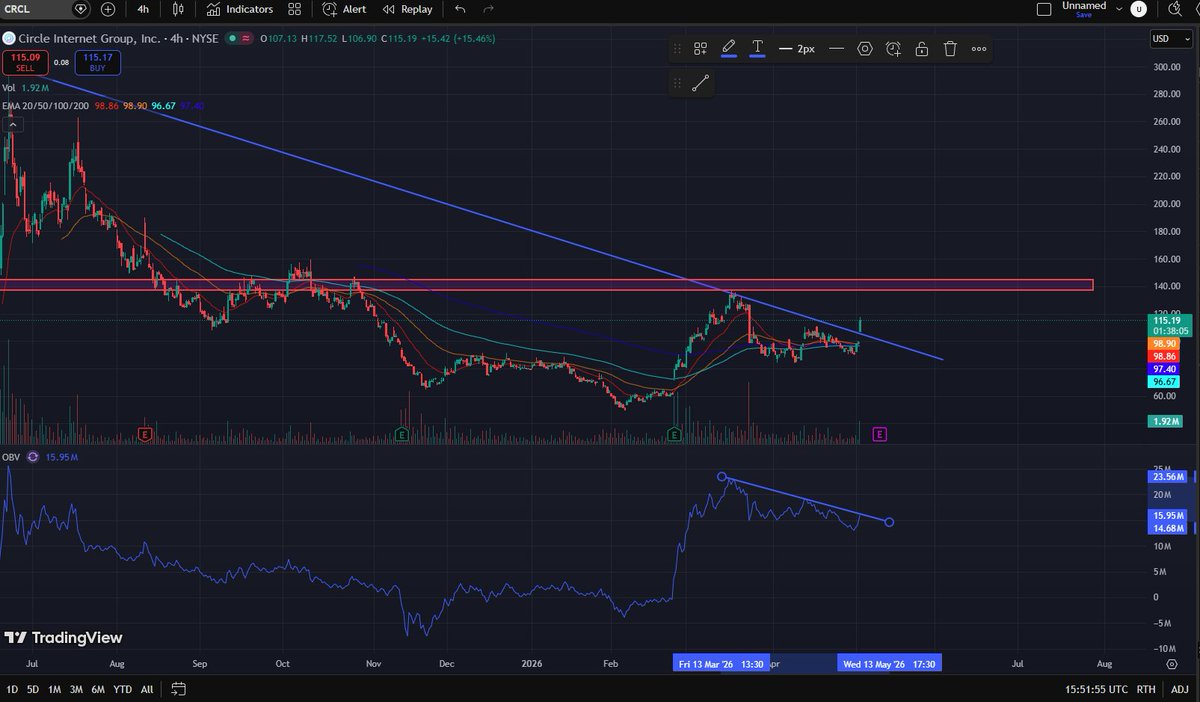
Task: Open the 15:51:55 UTC timezone menu
Action: 1098,689
